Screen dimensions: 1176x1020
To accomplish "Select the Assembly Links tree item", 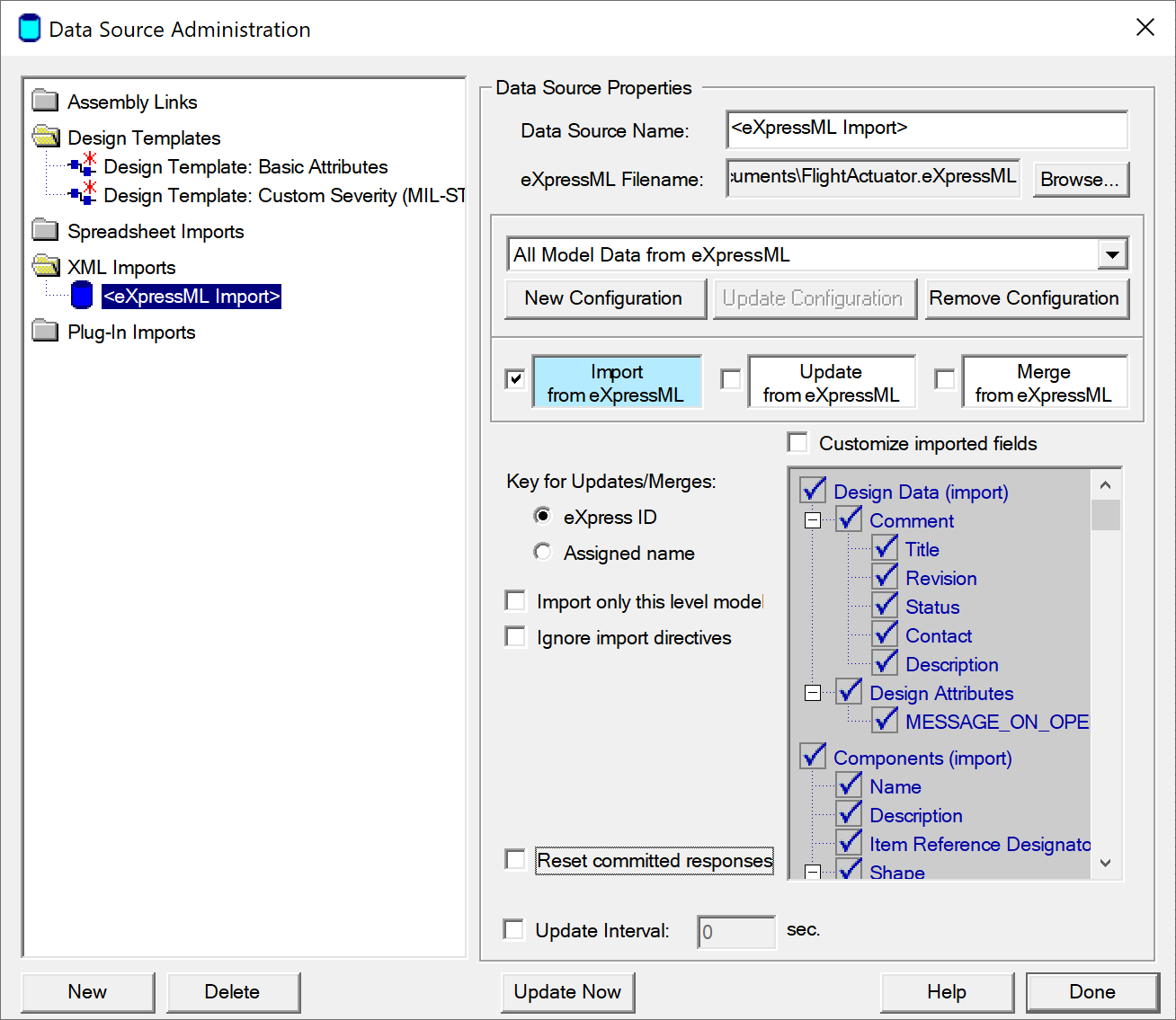I will [132, 102].
